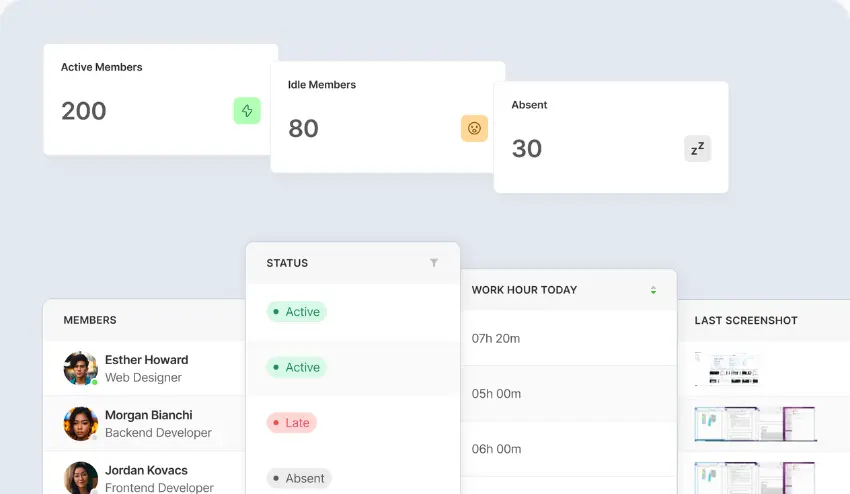
Task: Click the Web Designer role text
Action: pos(143,377)
